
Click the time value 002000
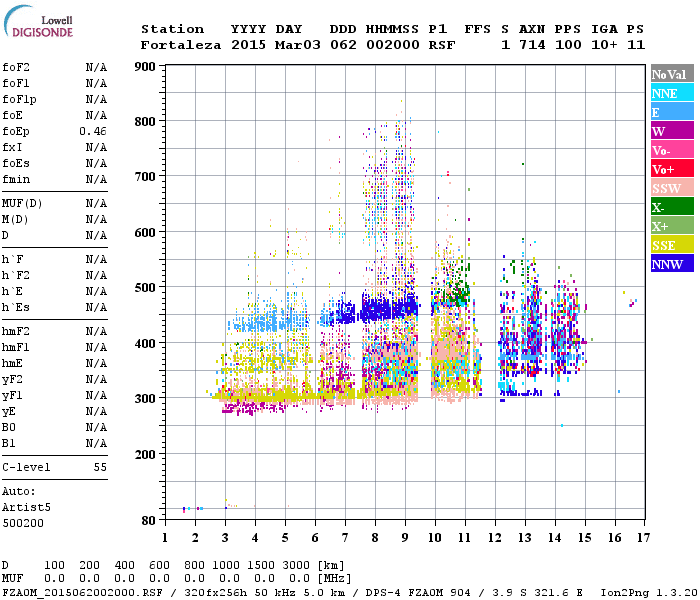pos(393,45)
